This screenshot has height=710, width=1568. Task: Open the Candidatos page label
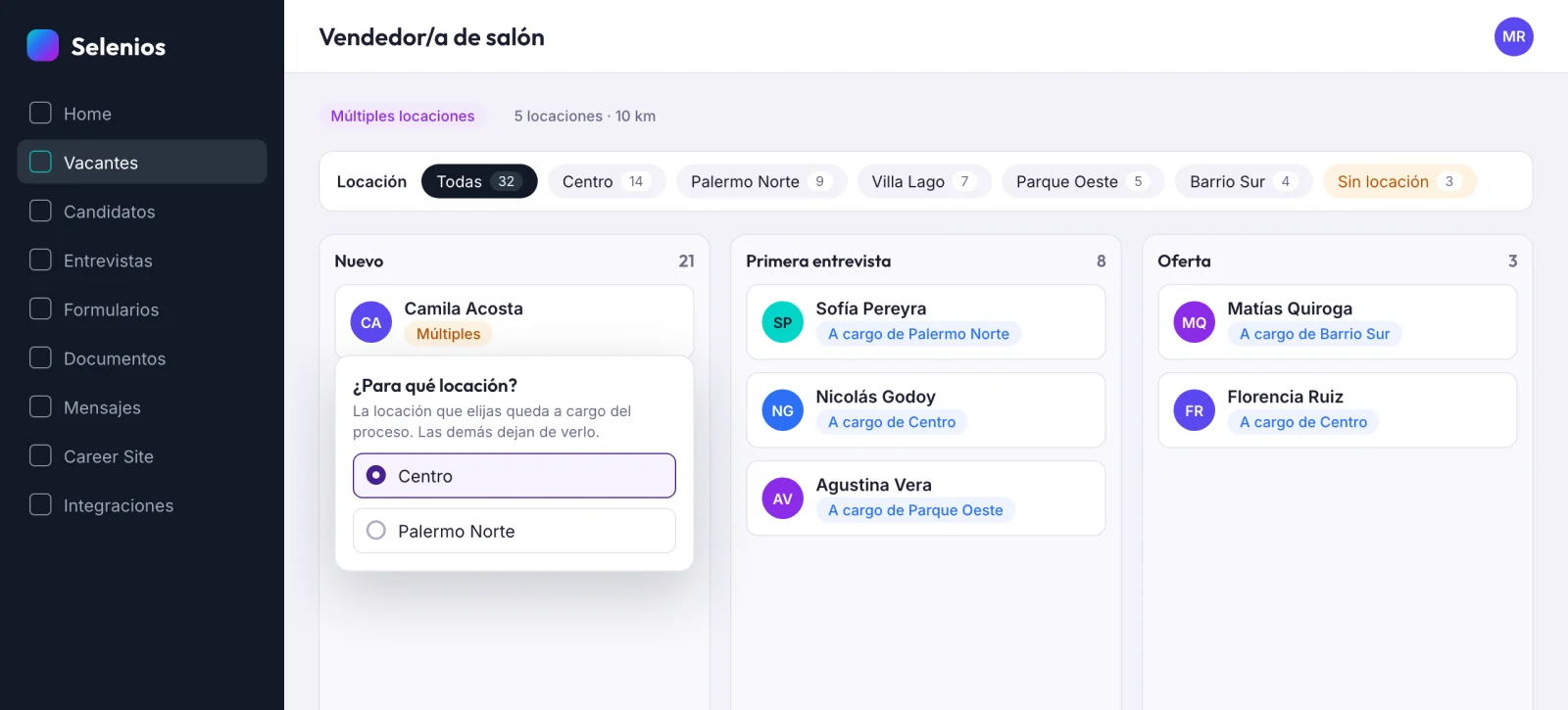(x=110, y=212)
